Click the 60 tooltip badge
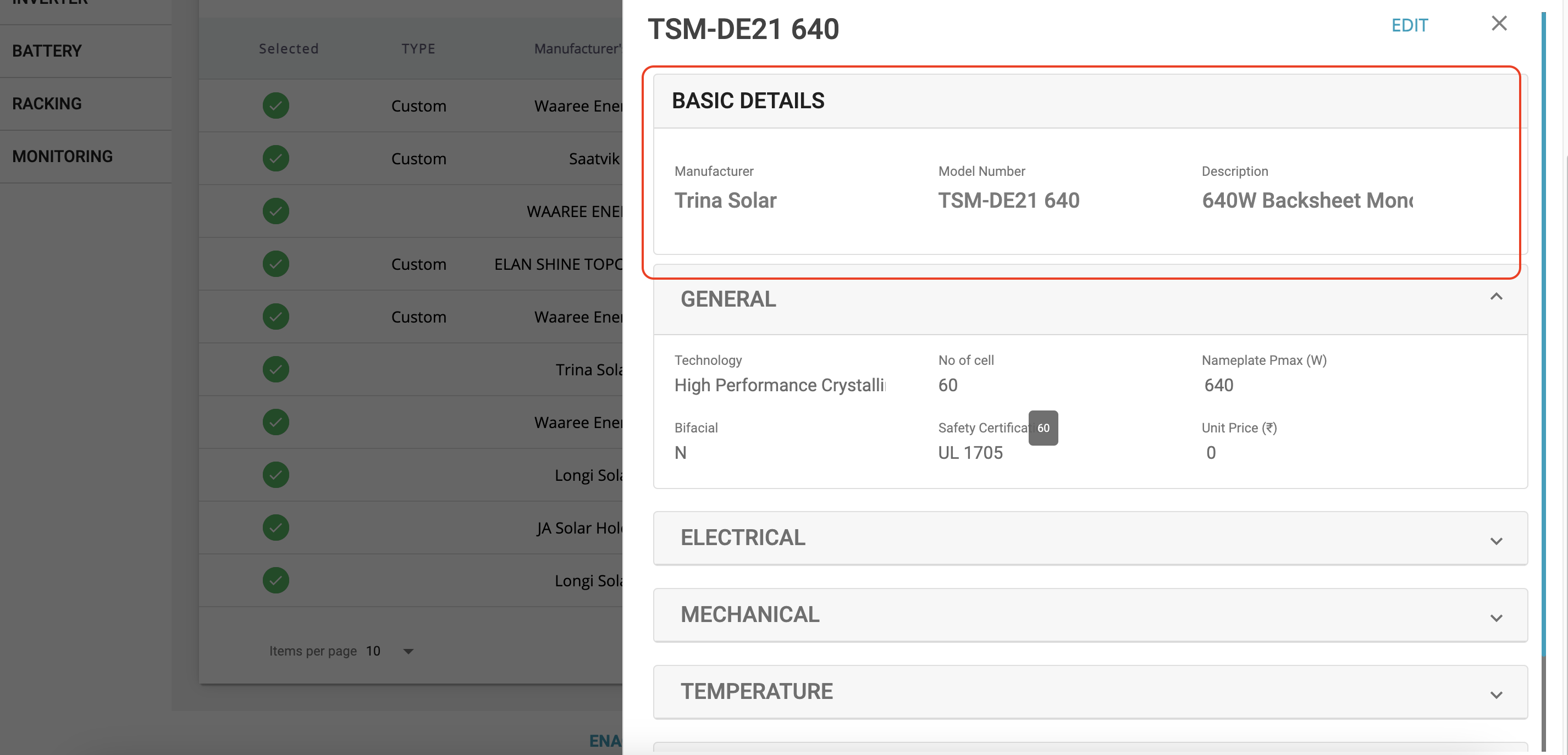1568x755 pixels. tap(1043, 428)
